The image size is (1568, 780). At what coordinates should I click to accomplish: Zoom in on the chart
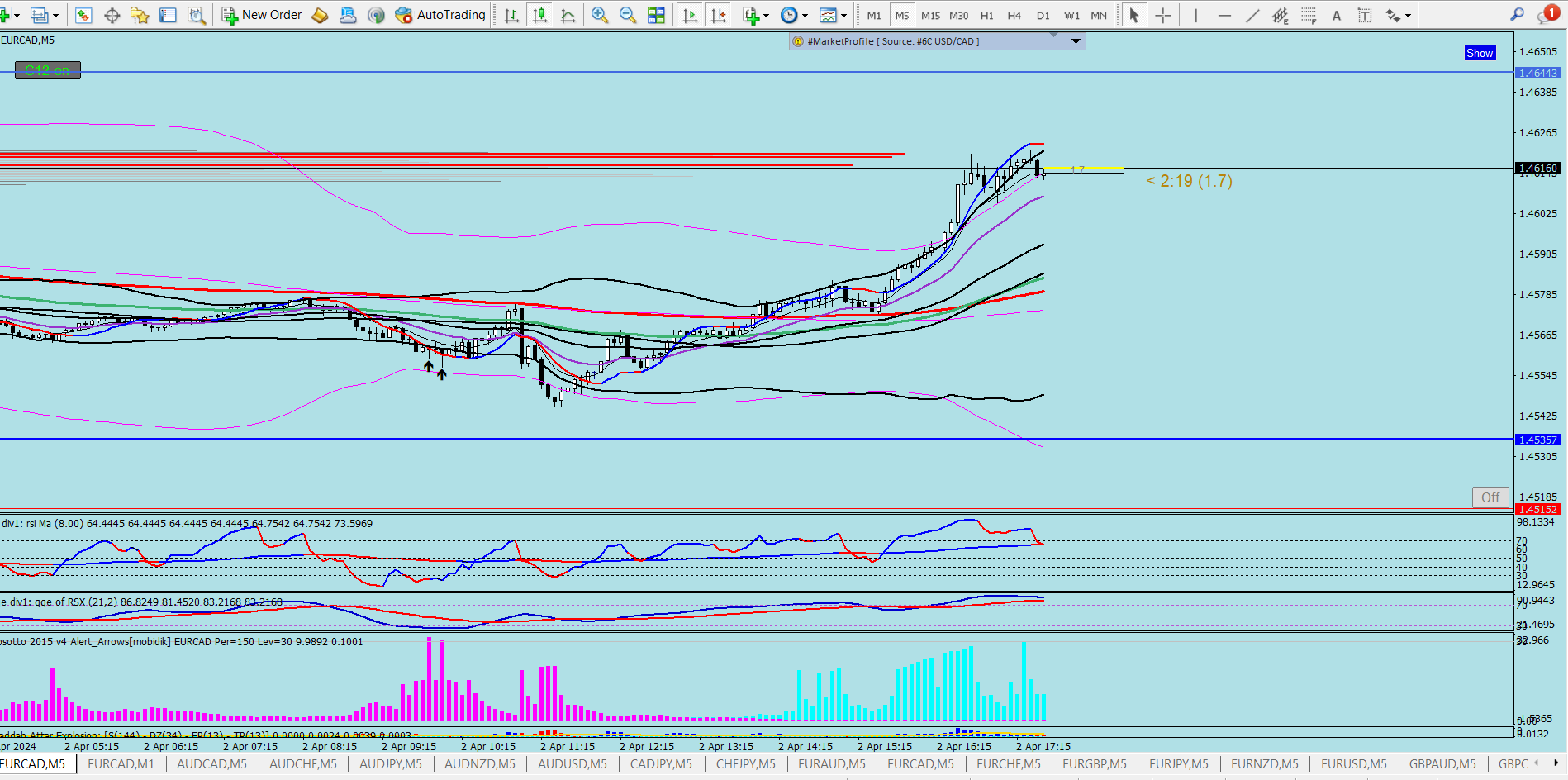[600, 15]
